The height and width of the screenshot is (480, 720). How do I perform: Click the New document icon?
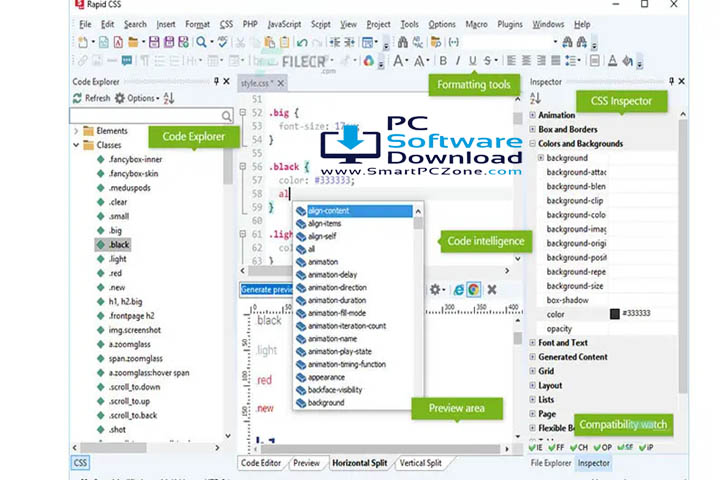83,42
